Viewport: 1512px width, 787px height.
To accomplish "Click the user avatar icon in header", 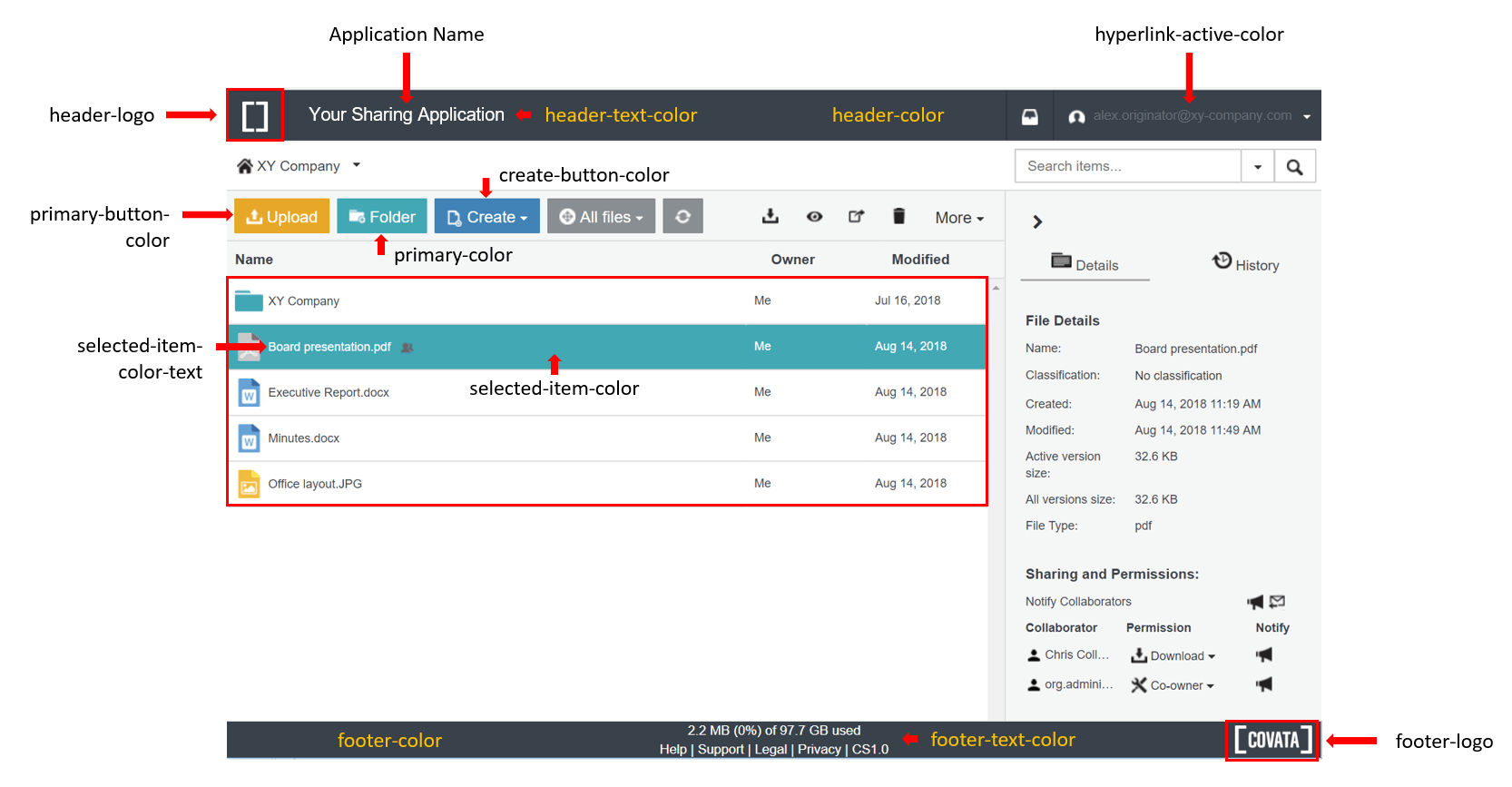I will [1076, 116].
